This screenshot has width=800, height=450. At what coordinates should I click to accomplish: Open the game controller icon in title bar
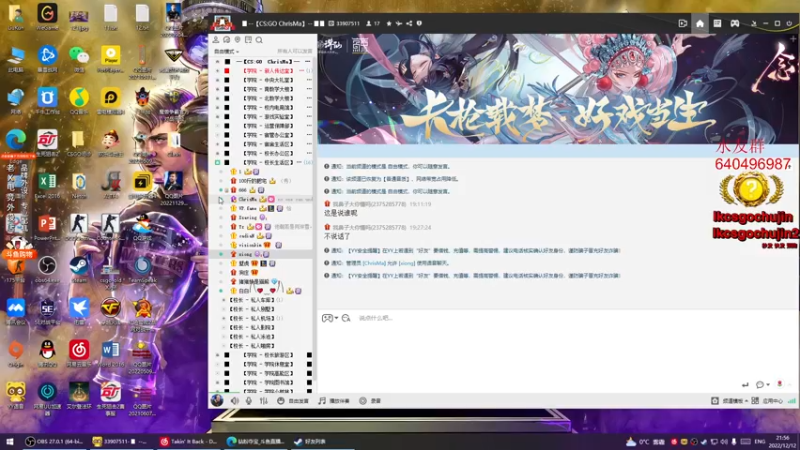pyautogui.click(x=735, y=23)
